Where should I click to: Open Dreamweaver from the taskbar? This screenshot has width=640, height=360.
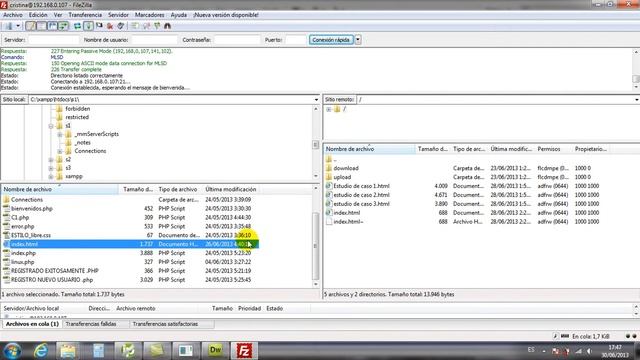[x=215, y=351]
